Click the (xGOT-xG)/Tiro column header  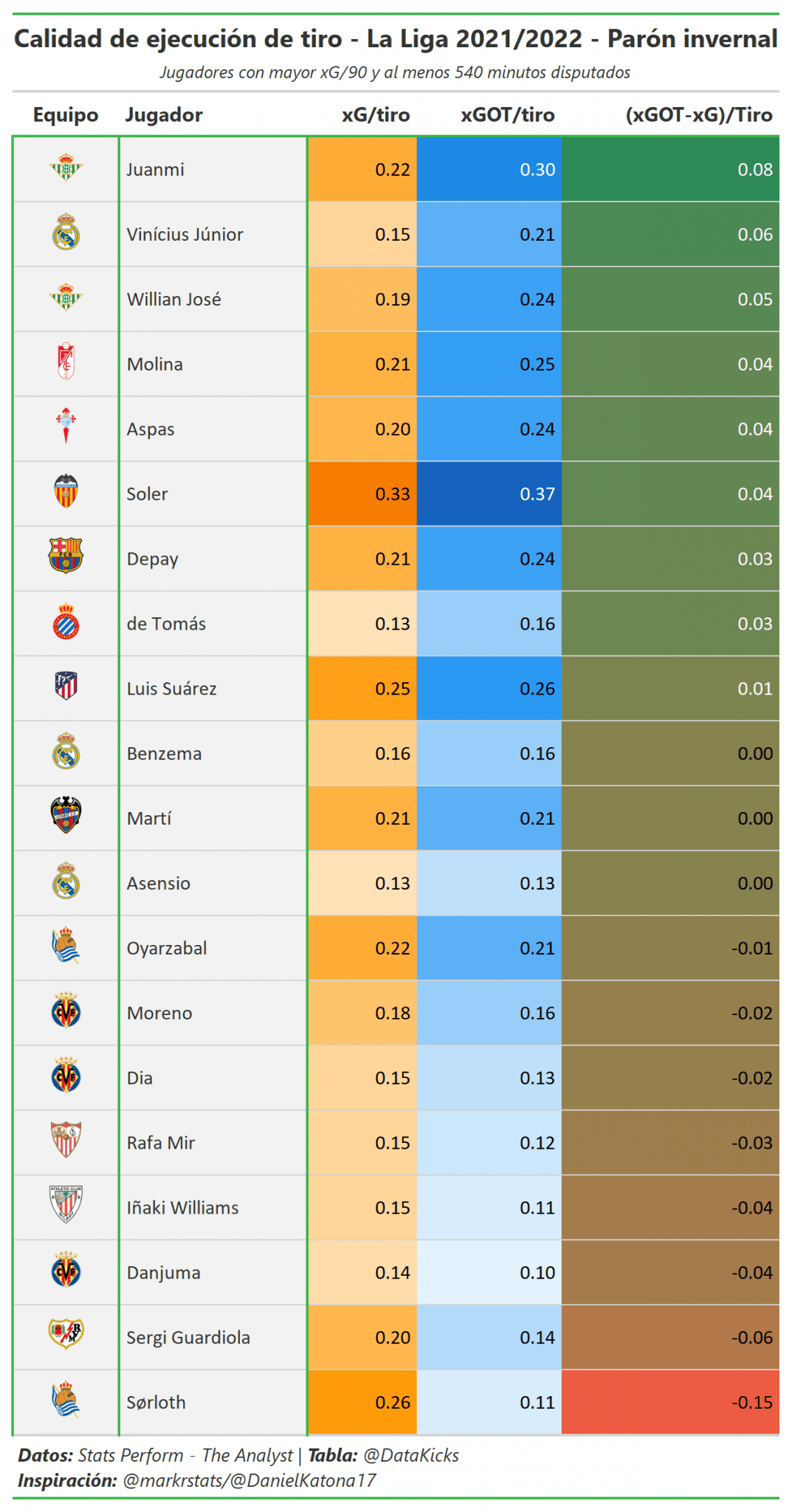(x=699, y=115)
